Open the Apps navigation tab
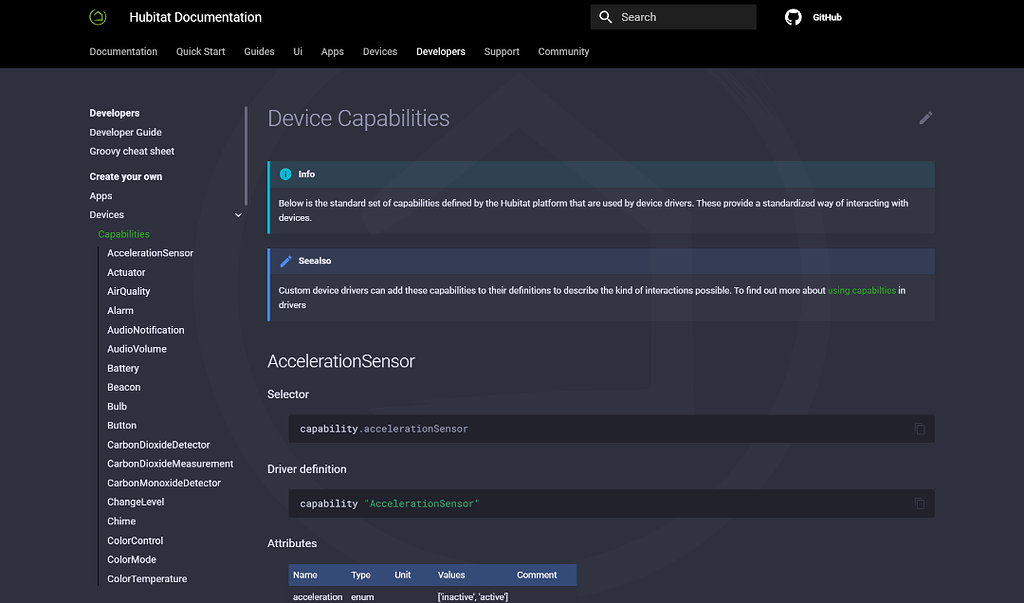The image size is (1024, 603). [x=332, y=52]
